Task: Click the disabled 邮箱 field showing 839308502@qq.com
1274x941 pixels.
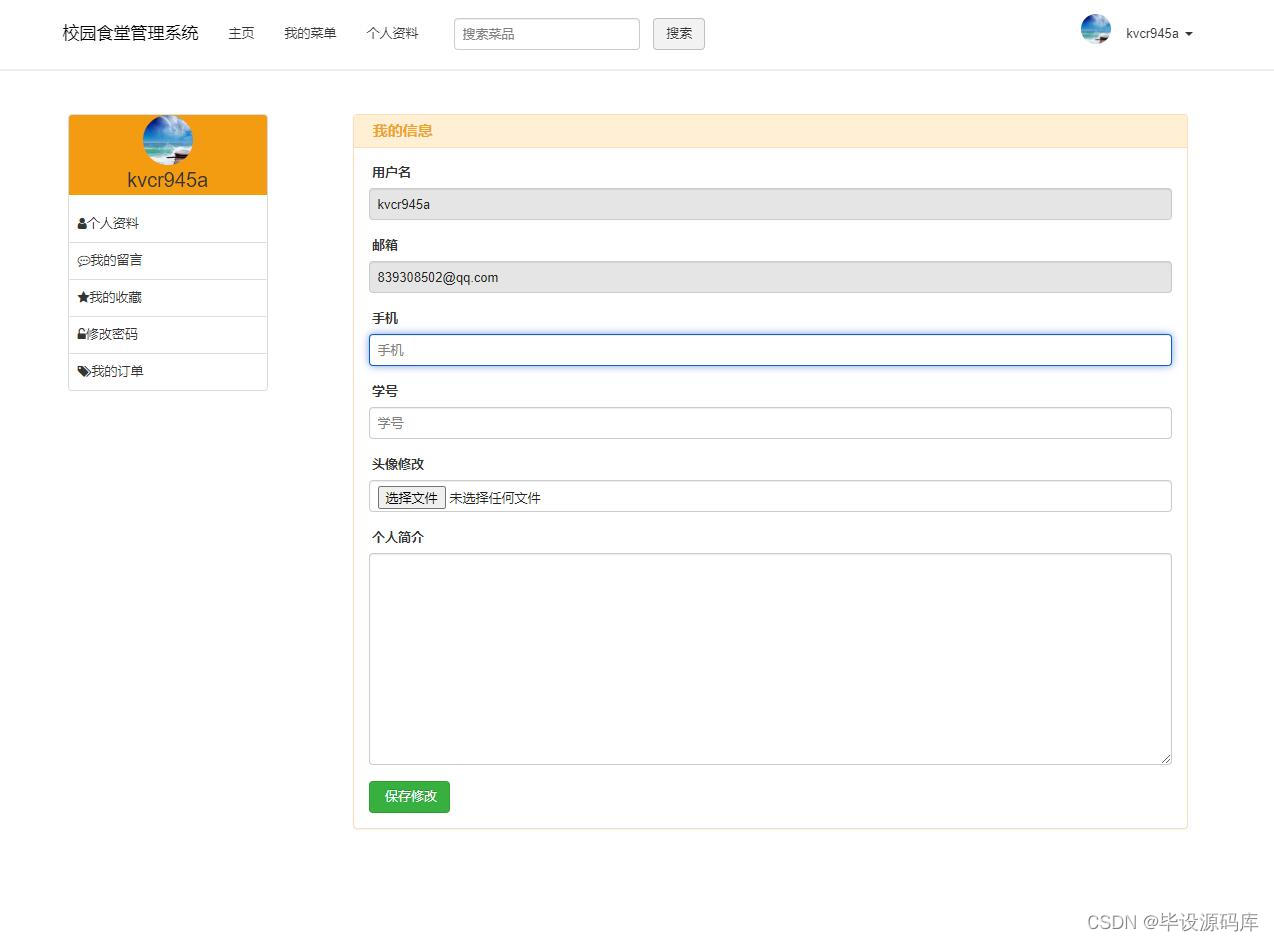Action: [x=770, y=277]
